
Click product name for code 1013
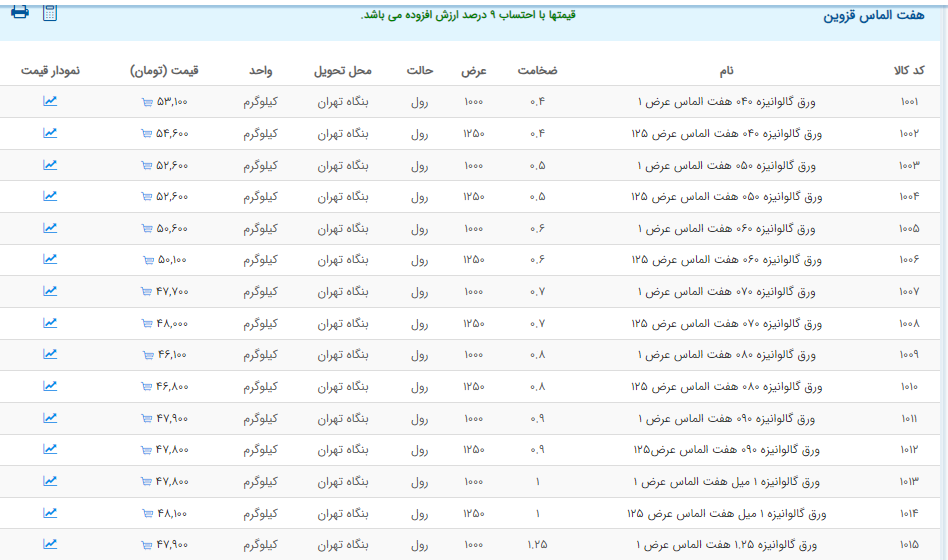pyautogui.click(x=727, y=482)
